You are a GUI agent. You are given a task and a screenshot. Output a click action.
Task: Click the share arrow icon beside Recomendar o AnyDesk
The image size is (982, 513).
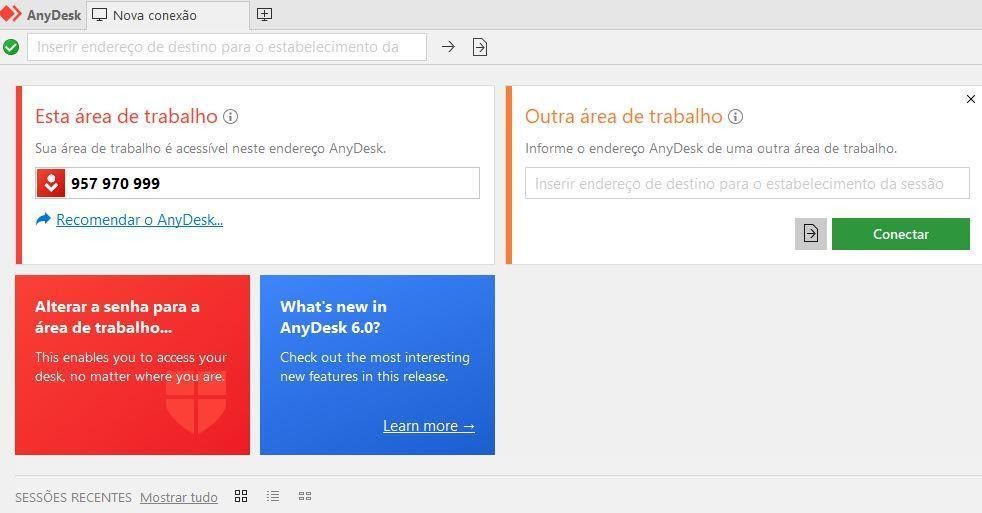[x=43, y=219]
